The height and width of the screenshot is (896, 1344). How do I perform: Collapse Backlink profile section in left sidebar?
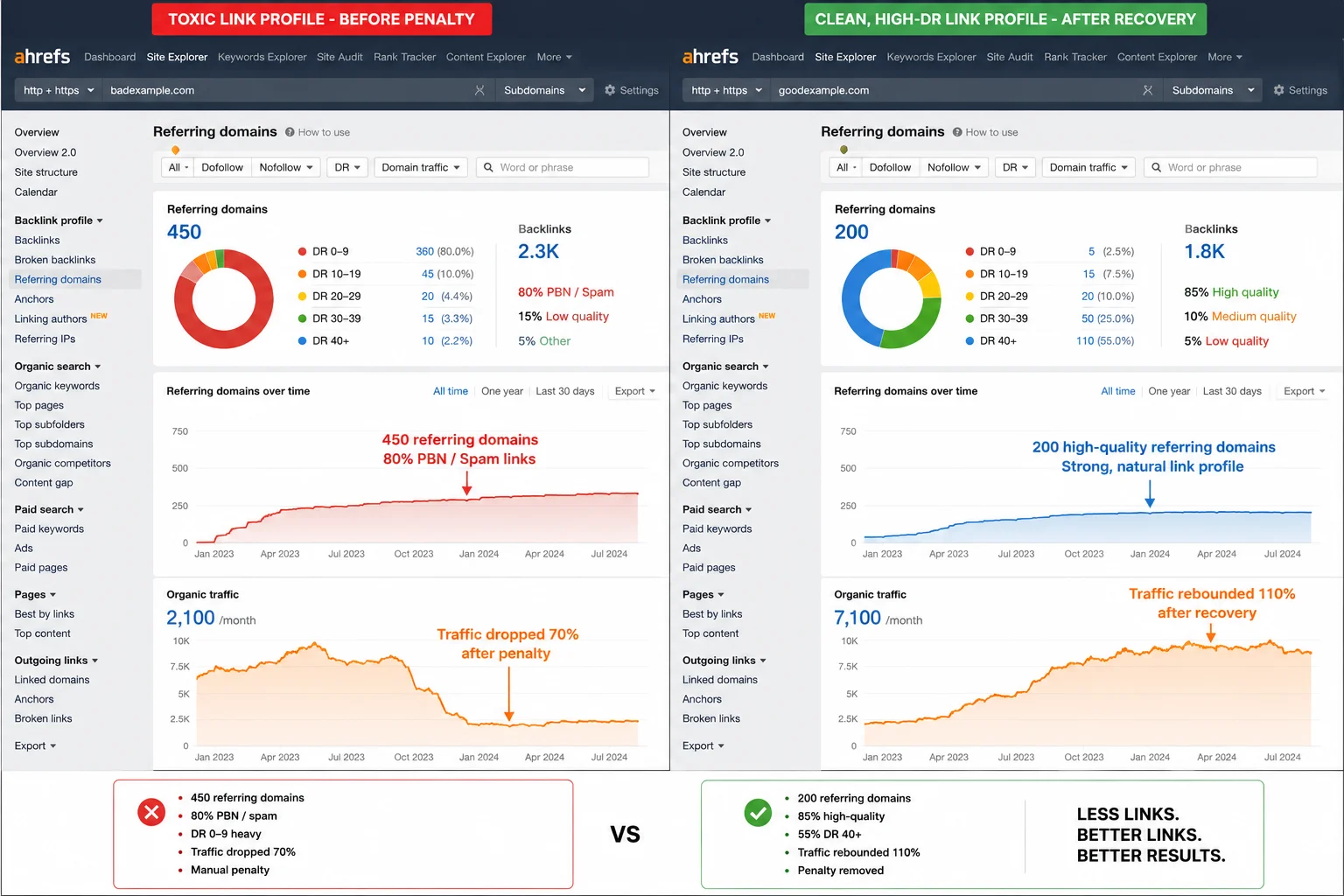[x=59, y=220]
